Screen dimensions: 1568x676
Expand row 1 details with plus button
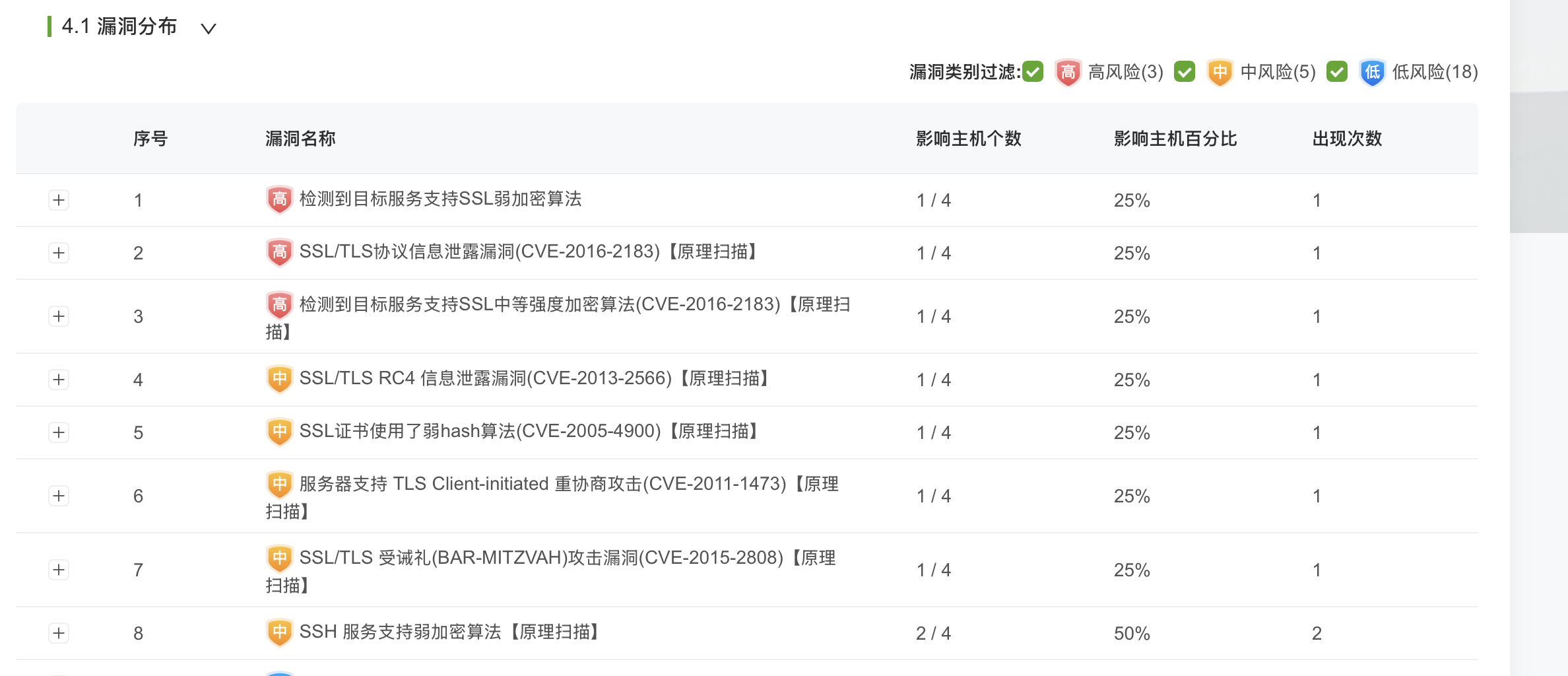click(x=59, y=200)
